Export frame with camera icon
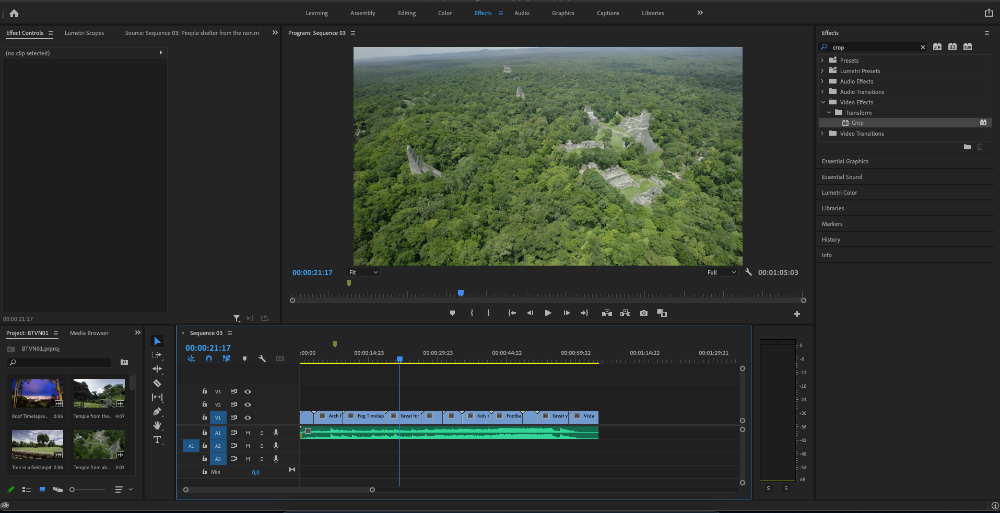The image size is (1000, 513). (643, 313)
